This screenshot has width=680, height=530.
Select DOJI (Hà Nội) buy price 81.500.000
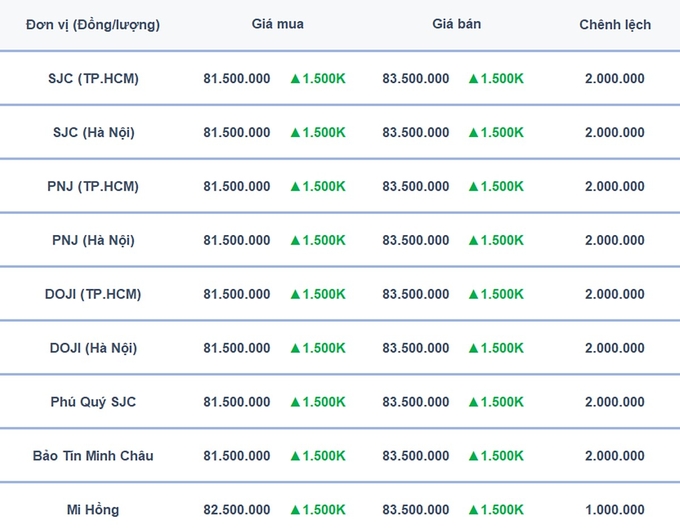coord(237,348)
